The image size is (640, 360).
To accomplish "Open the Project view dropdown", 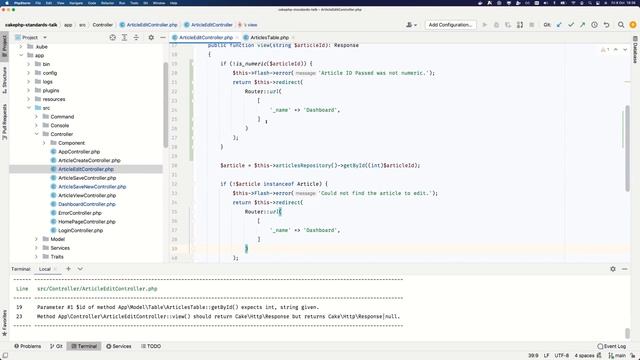I will pyautogui.click(x=31, y=37).
